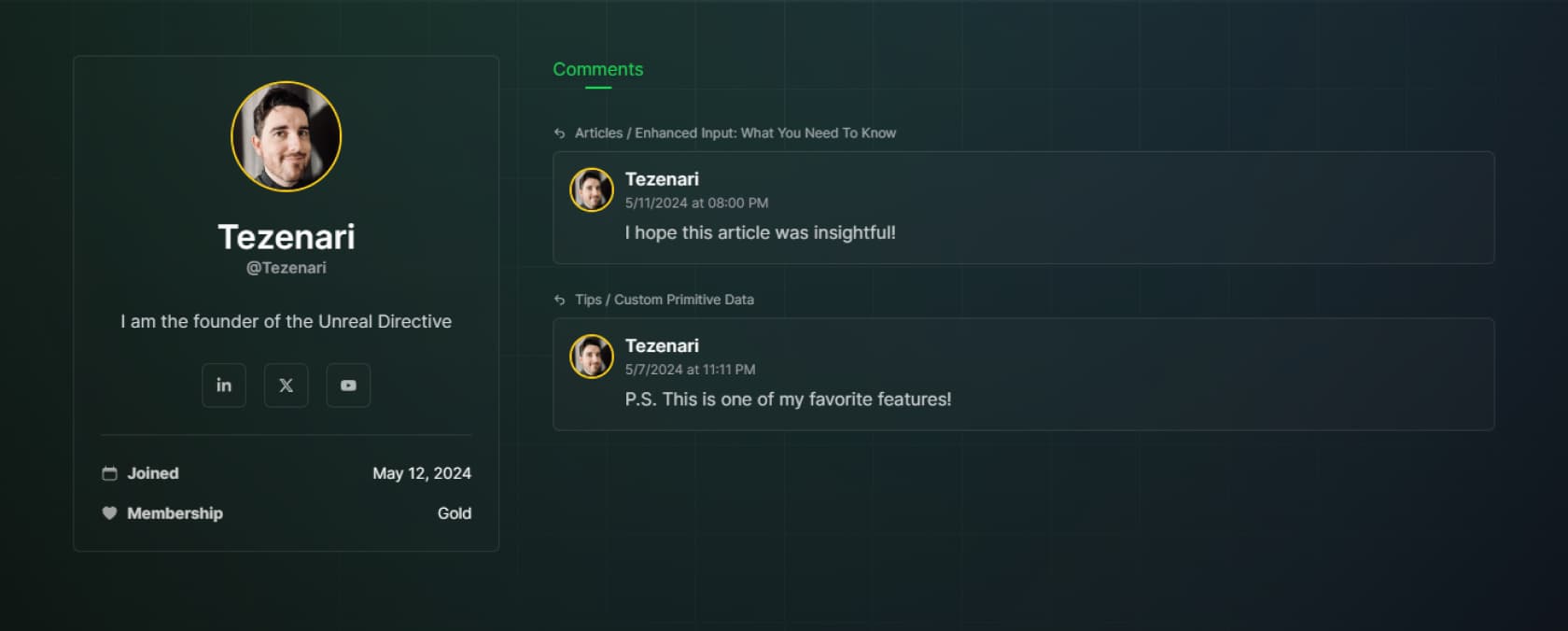Click the heart icon beside Membership
Viewport: 1568px width, 631px height.
point(109,512)
